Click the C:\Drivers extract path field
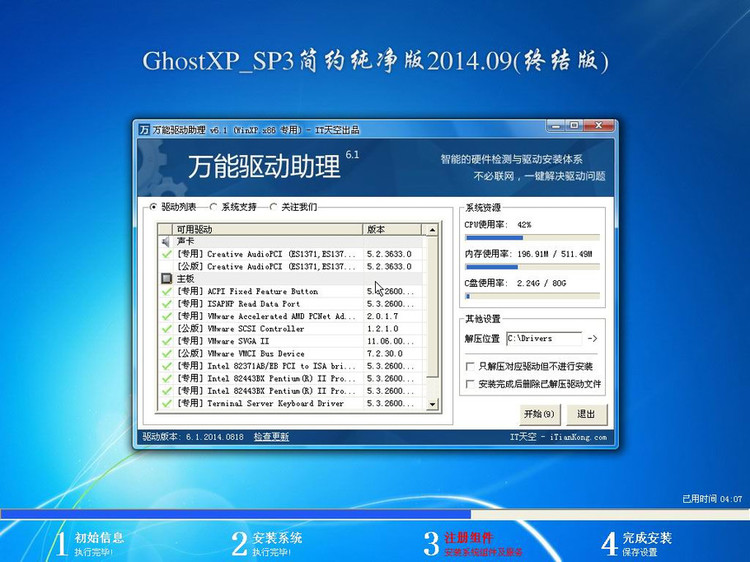This screenshot has width=750, height=562. tap(544, 338)
